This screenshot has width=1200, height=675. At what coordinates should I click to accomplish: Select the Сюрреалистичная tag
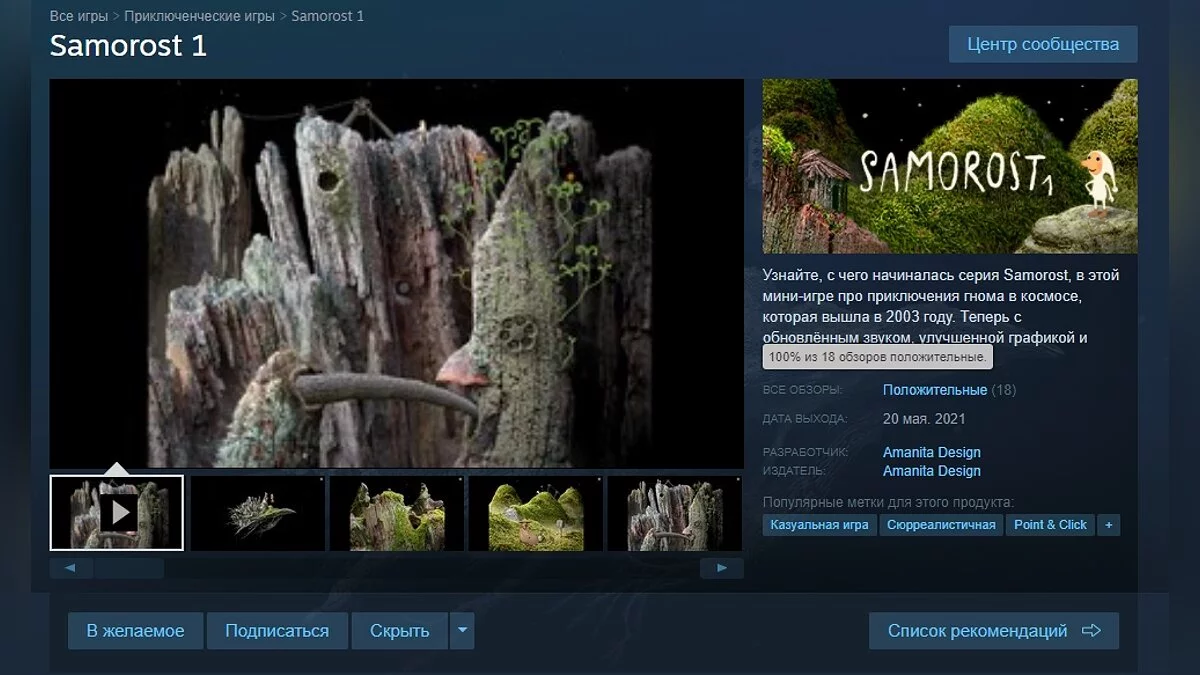click(x=941, y=525)
